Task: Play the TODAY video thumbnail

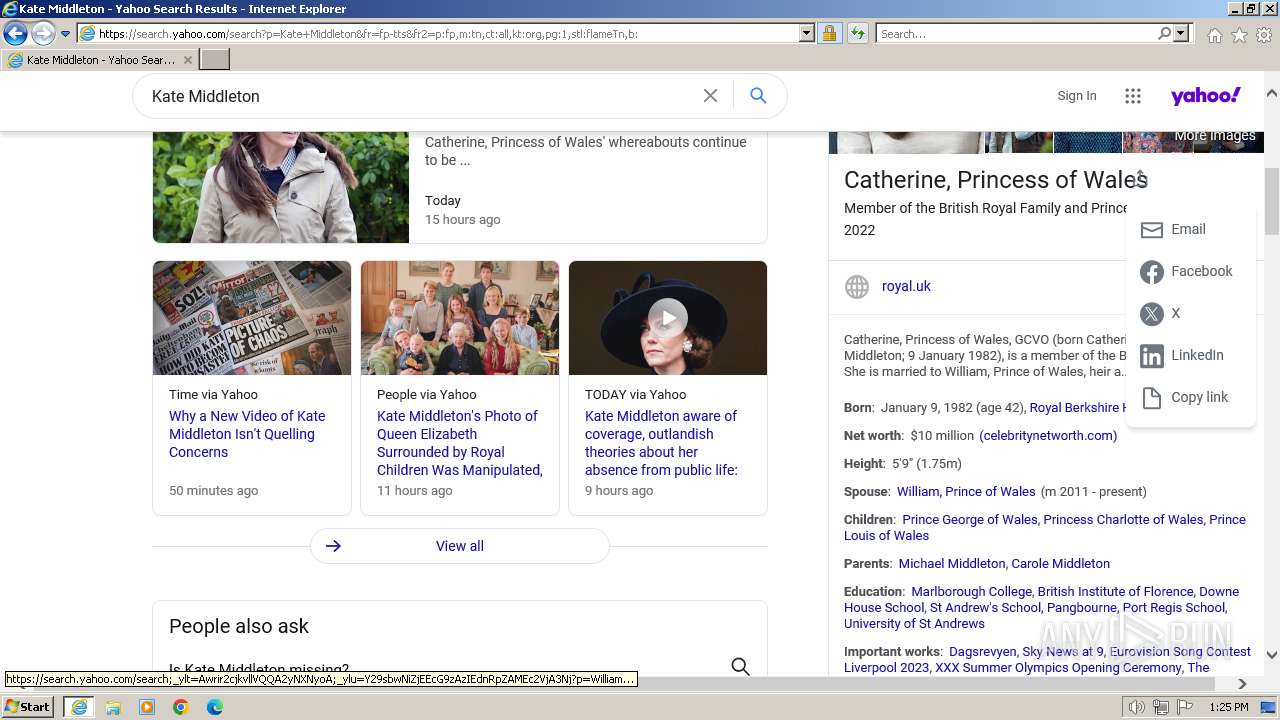Action: tap(668, 318)
